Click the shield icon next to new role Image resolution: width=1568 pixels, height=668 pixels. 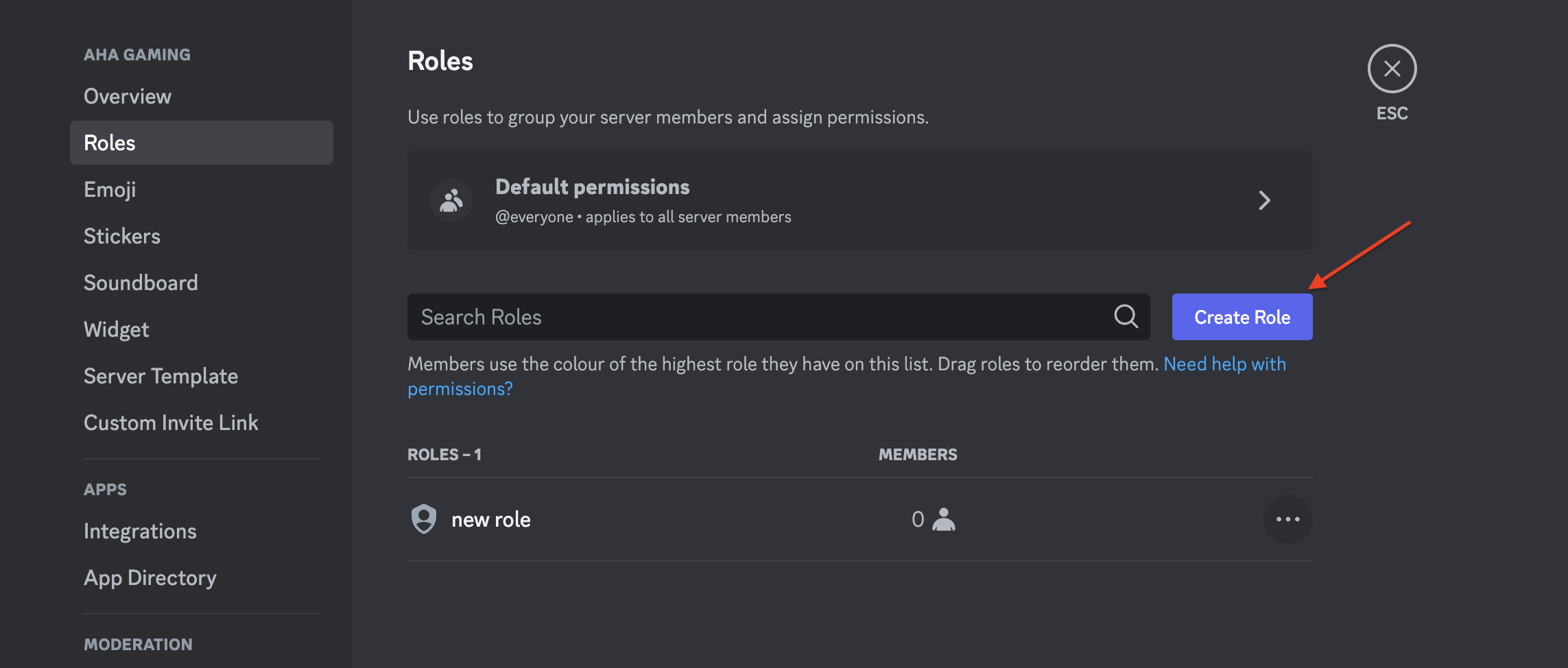click(x=425, y=519)
